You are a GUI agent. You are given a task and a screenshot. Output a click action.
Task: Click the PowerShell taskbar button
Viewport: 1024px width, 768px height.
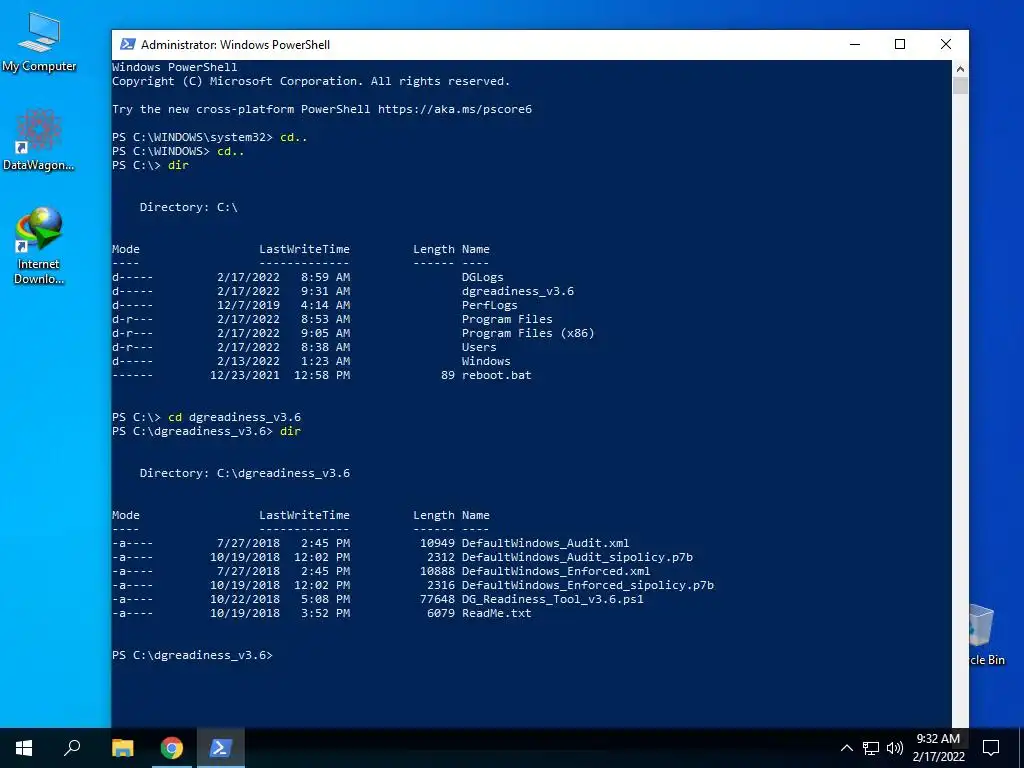point(220,748)
